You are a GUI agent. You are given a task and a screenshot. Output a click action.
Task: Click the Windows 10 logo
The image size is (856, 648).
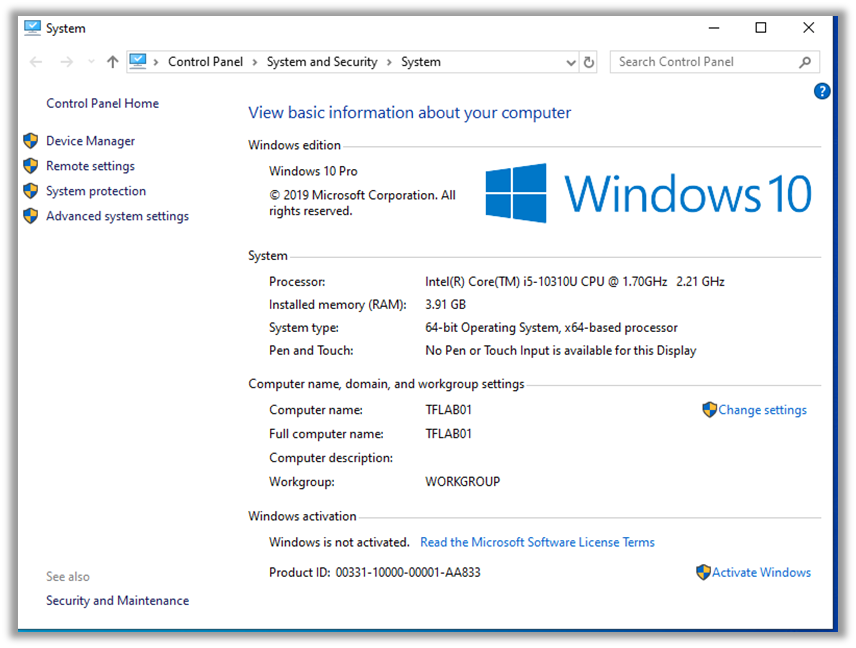pyautogui.click(x=648, y=193)
